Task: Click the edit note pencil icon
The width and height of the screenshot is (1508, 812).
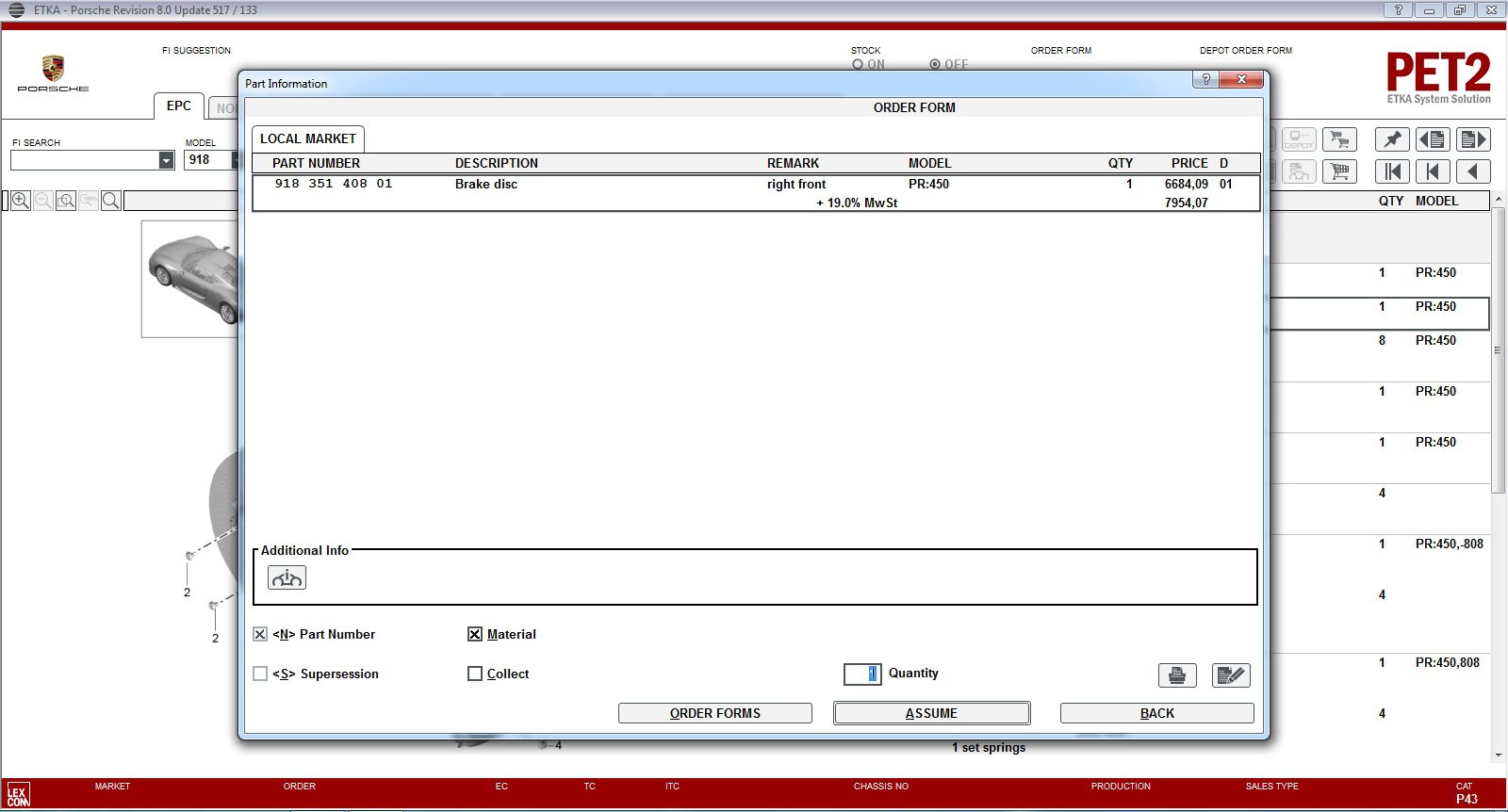Action: click(1231, 675)
